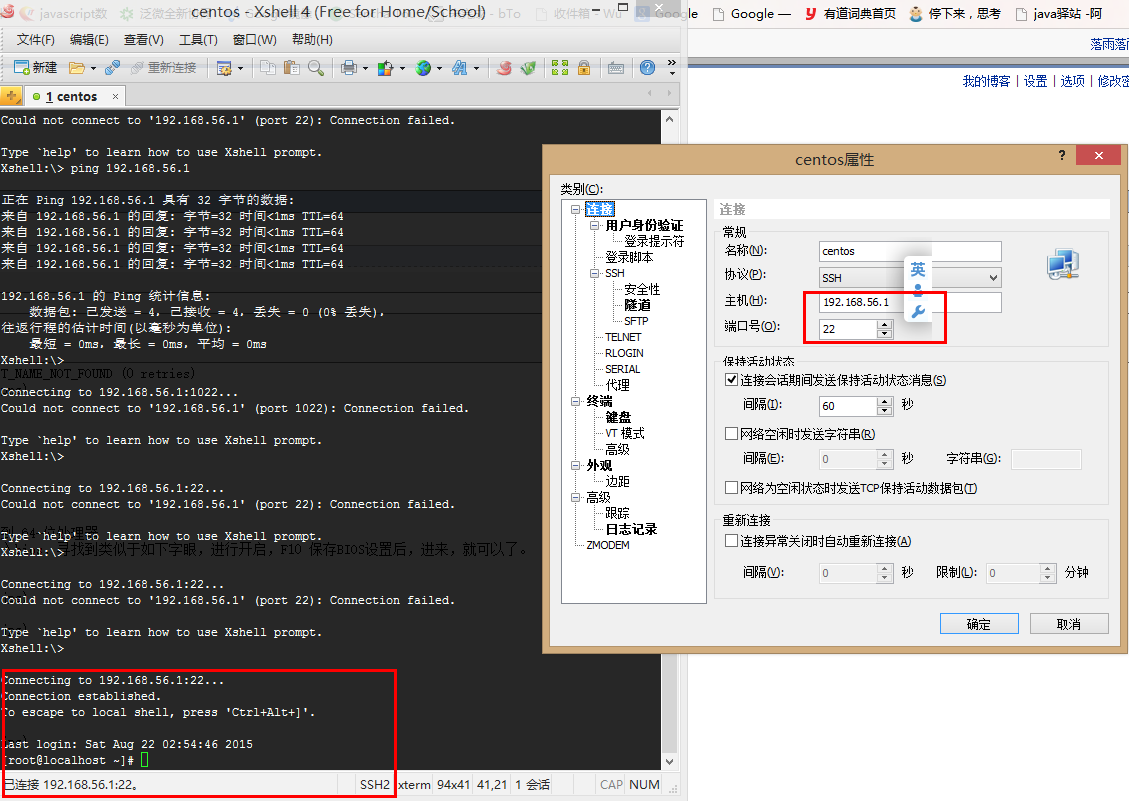Open dropdown arrow next to folder icon
Viewport: 1129px width, 801px height.
(x=94, y=68)
